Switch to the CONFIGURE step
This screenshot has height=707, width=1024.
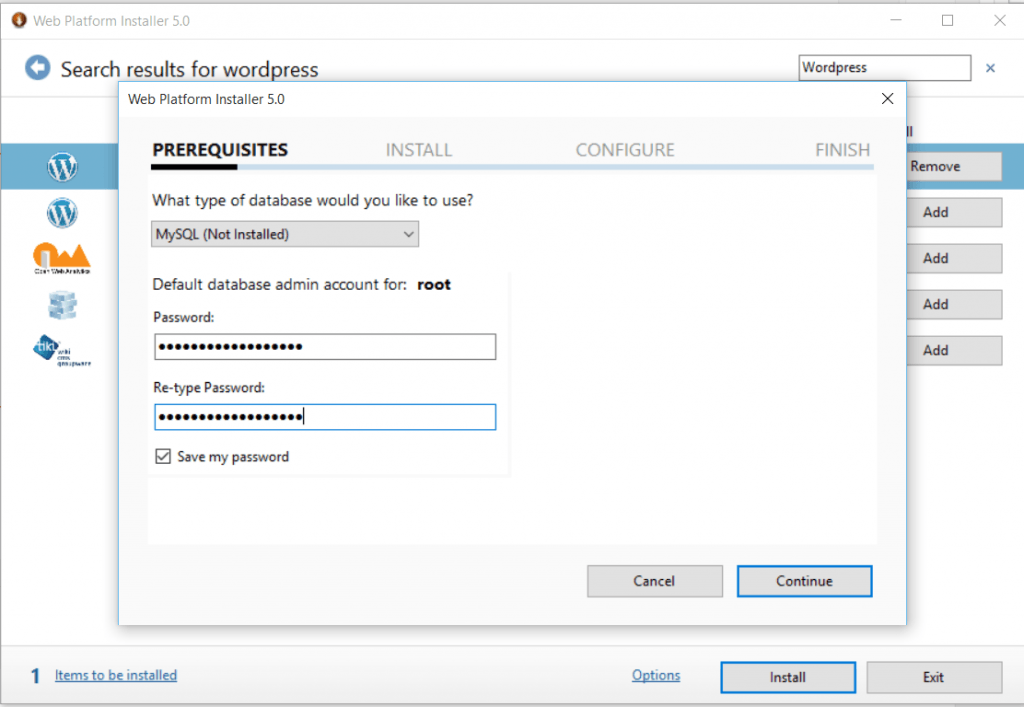(625, 150)
